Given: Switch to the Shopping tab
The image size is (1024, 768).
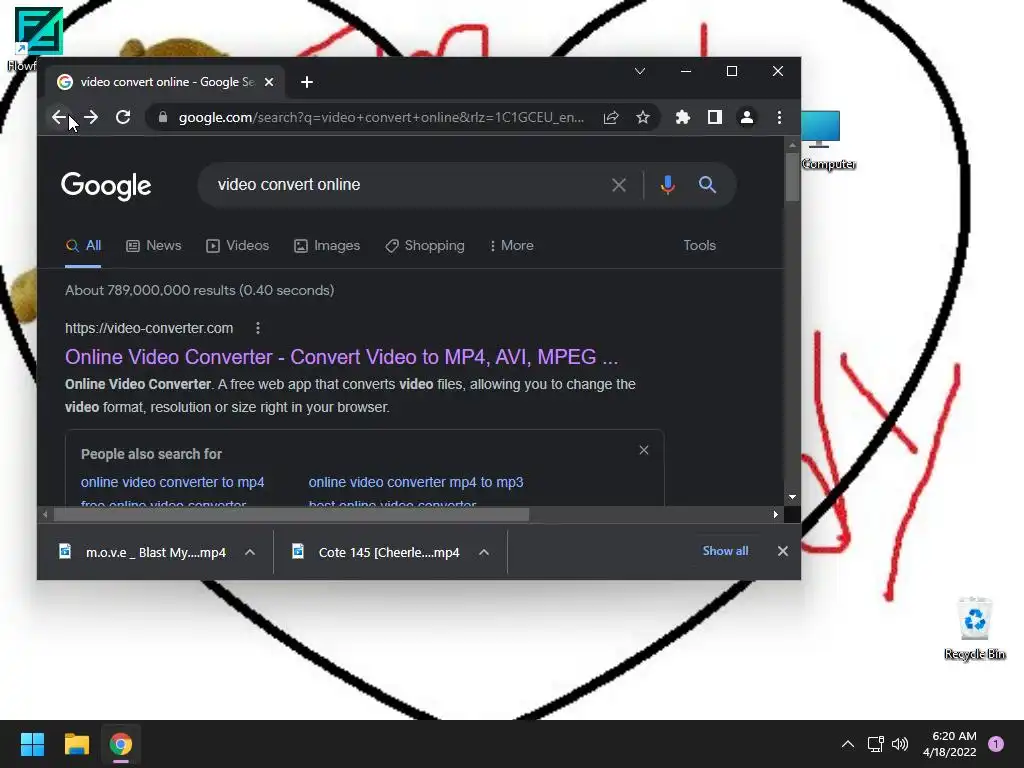Looking at the screenshot, I should pos(424,246).
